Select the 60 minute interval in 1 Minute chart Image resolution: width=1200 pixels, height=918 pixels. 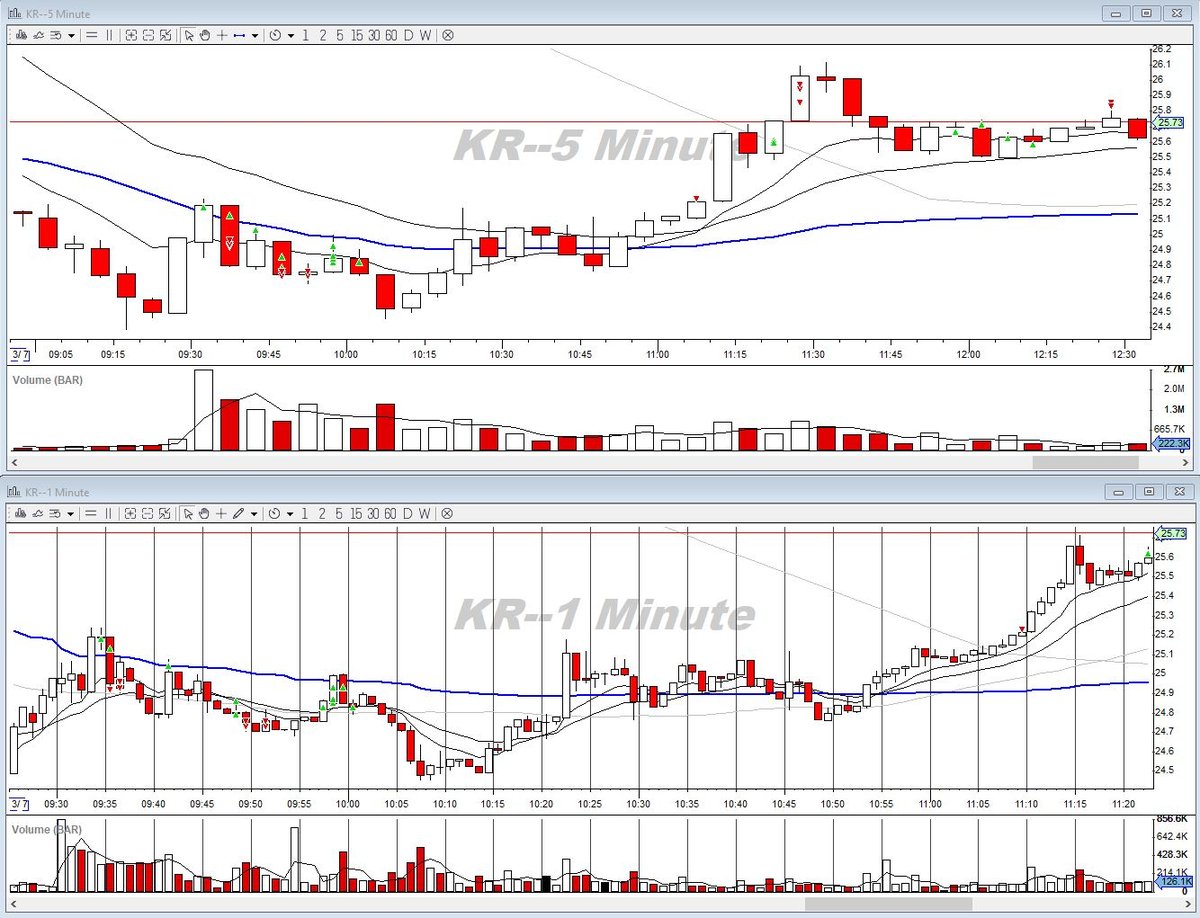click(x=391, y=512)
